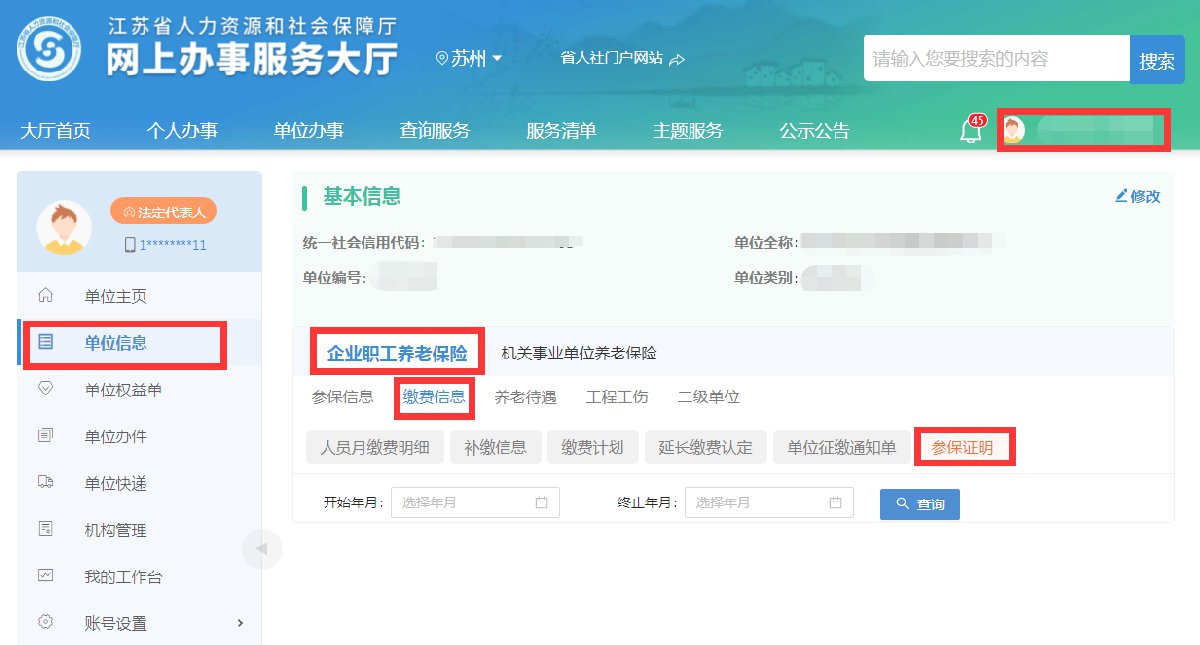The height and width of the screenshot is (645, 1200).
Task: Click the 机构管理 sidebar icon
Action: [45, 530]
